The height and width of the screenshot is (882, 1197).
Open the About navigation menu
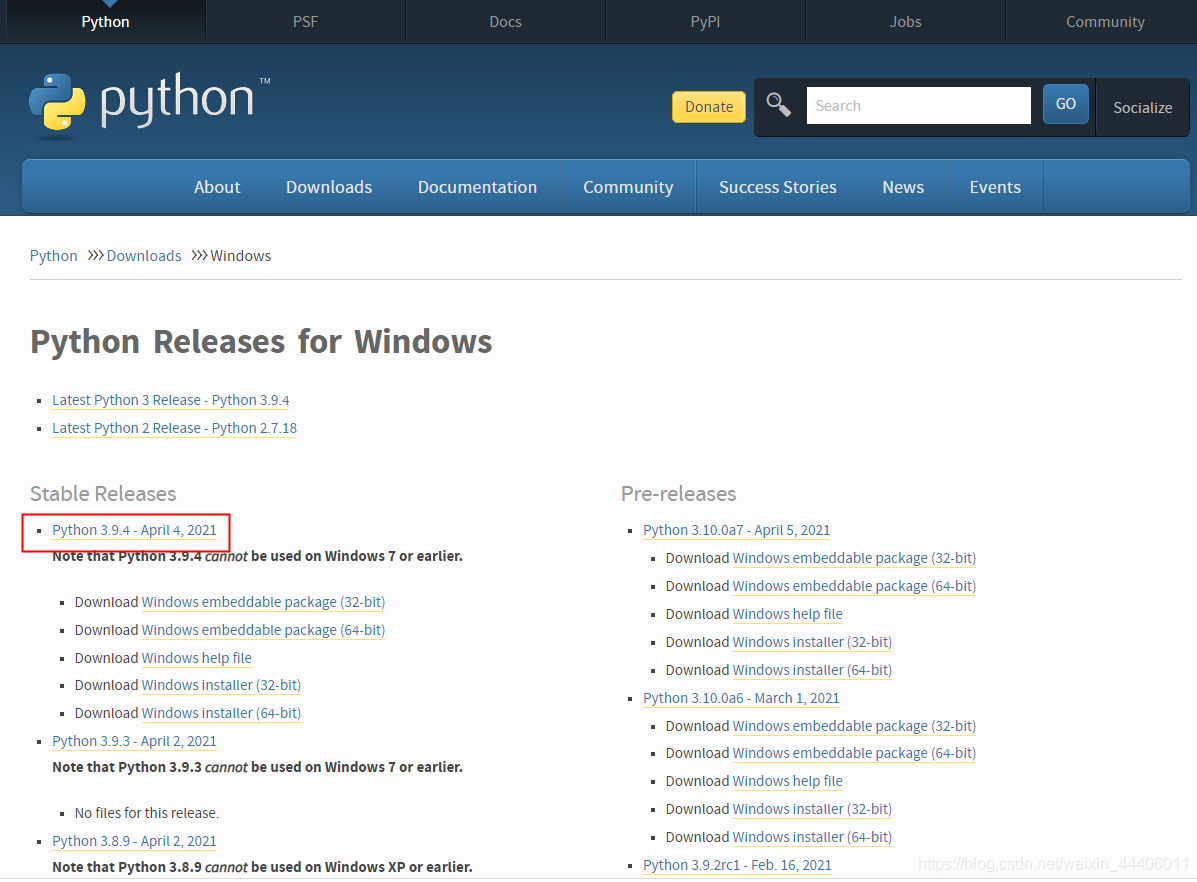tap(217, 187)
